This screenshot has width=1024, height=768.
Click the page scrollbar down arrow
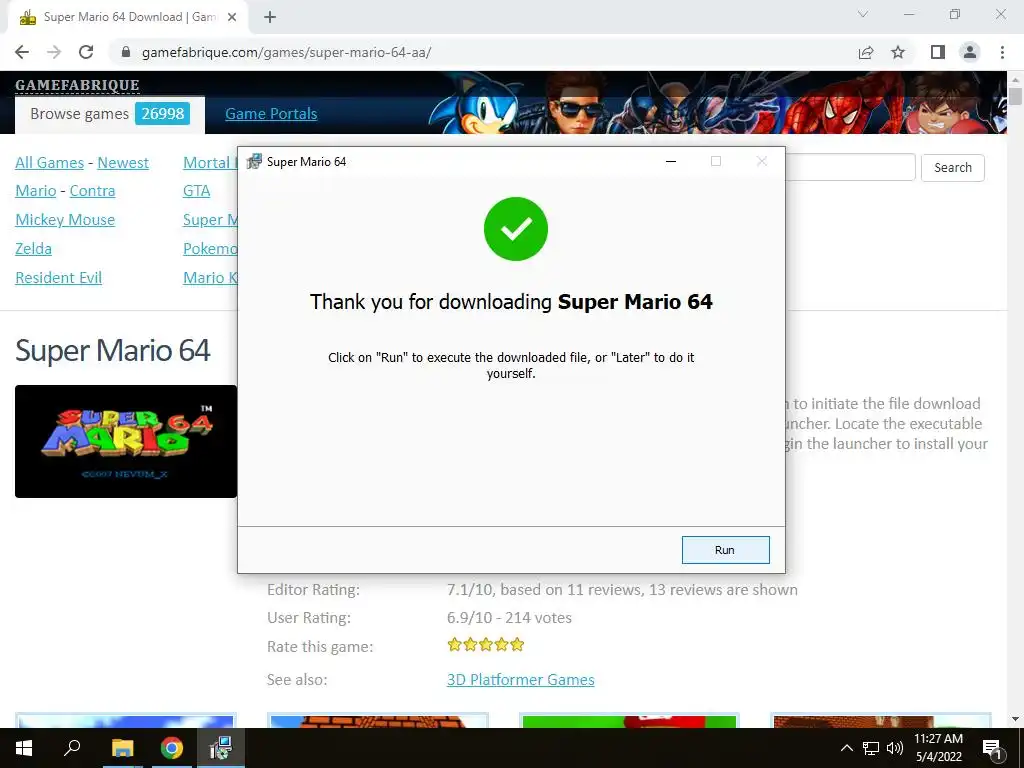1015,720
